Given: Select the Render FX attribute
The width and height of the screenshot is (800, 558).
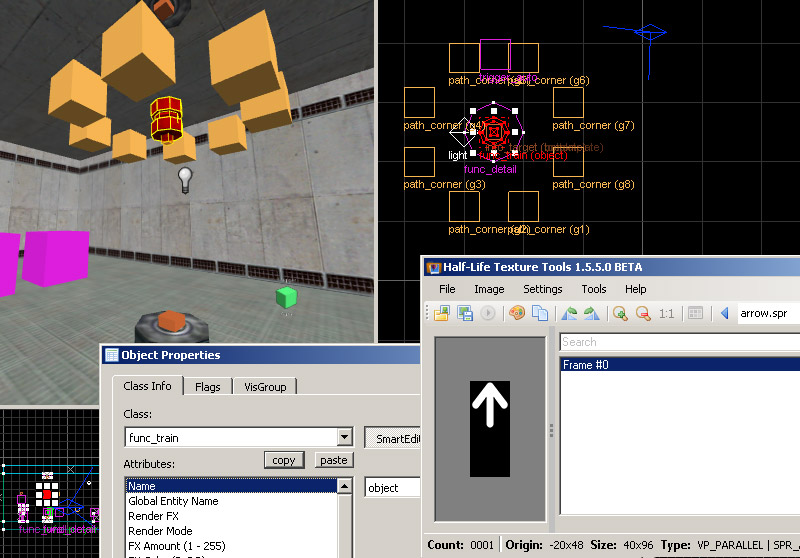Looking at the screenshot, I should click(232, 516).
